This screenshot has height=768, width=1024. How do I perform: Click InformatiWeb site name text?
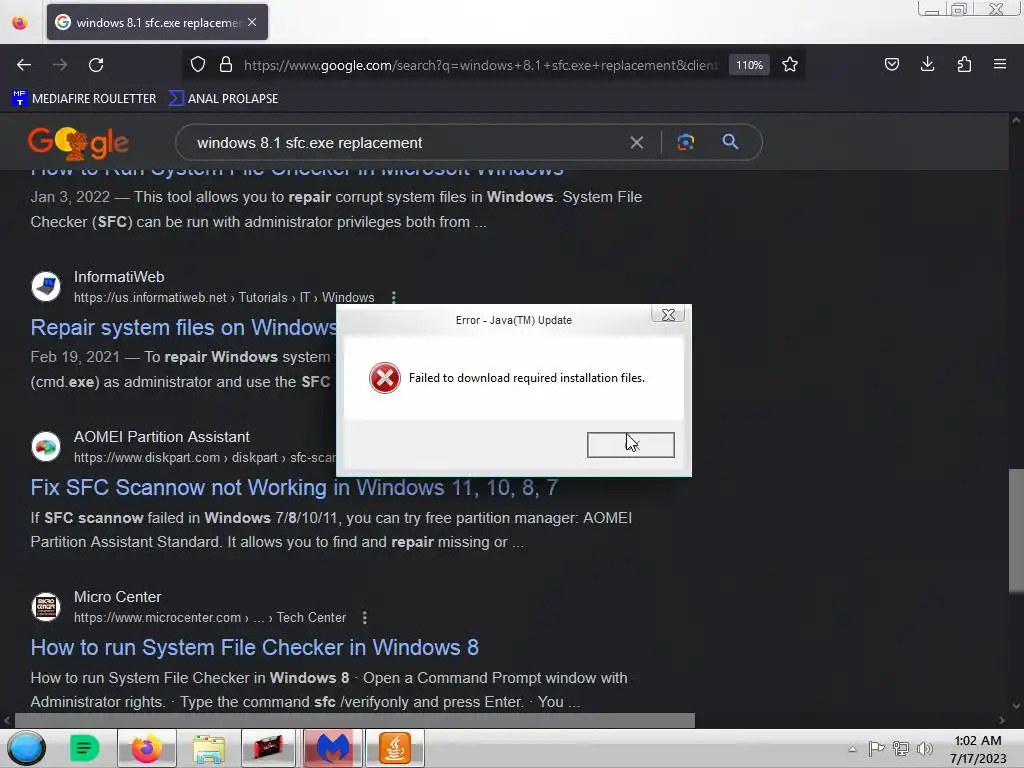119,277
